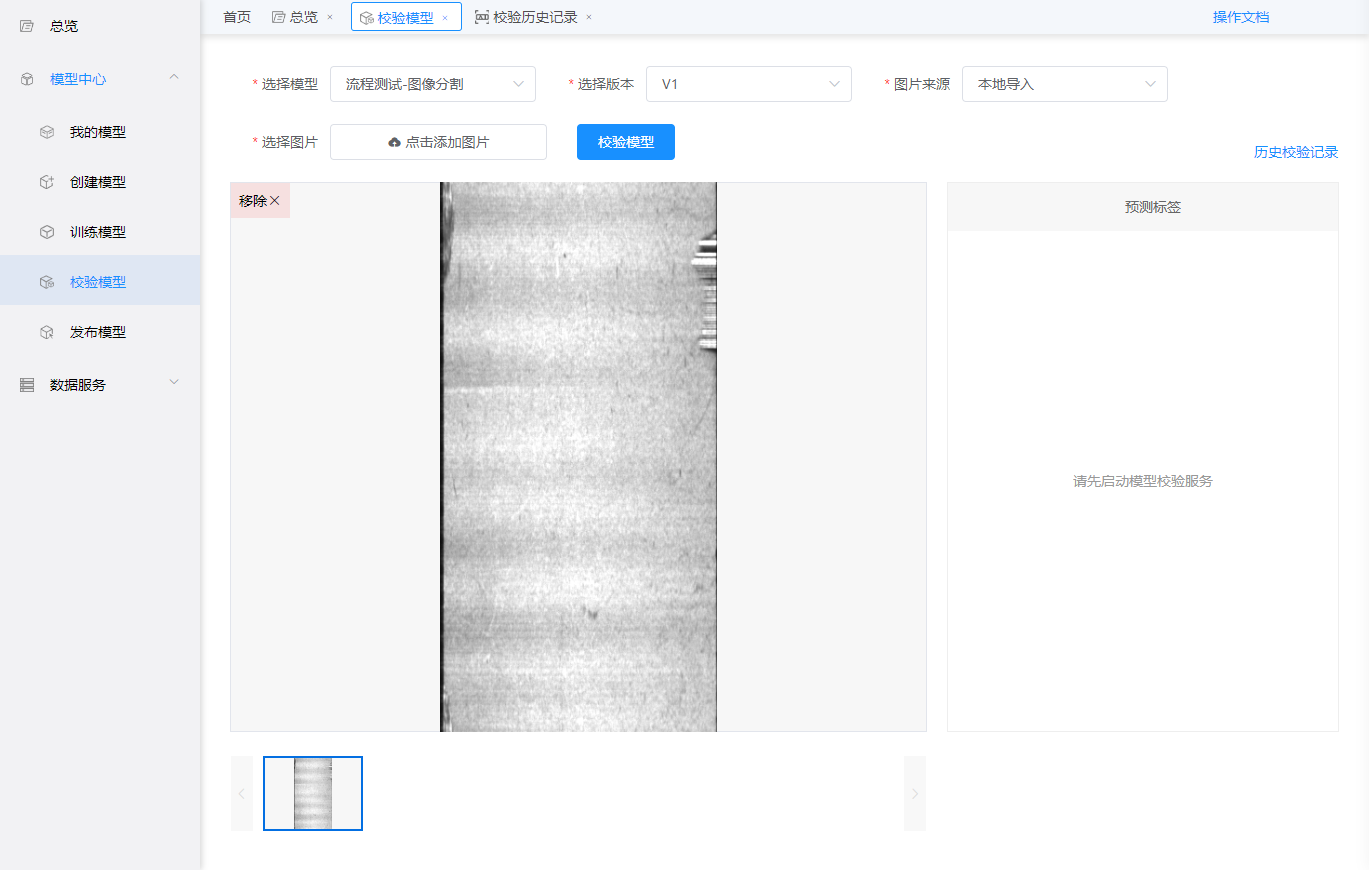Click the 模型中心 cube icon
This screenshot has height=870, width=1369.
coord(27,79)
